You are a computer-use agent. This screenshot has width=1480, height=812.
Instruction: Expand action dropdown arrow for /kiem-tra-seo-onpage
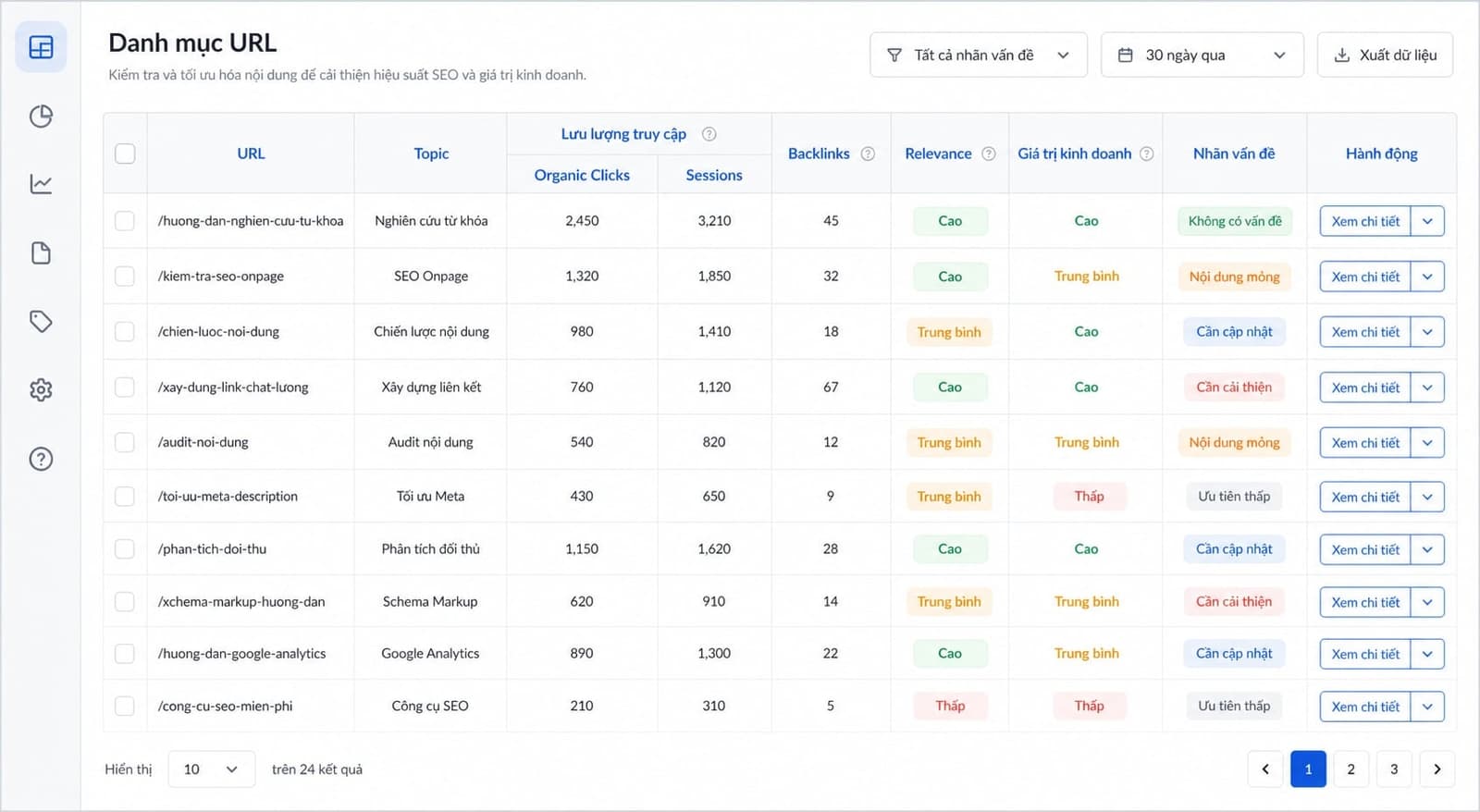(1427, 277)
